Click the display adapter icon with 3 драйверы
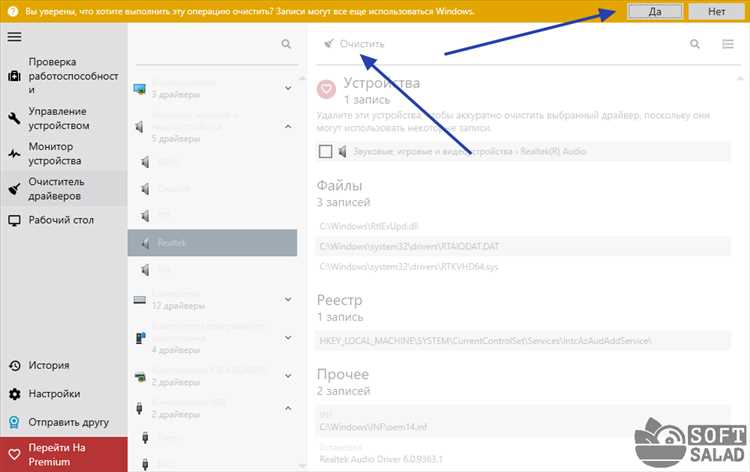750x472 pixels. pyautogui.click(x=140, y=89)
